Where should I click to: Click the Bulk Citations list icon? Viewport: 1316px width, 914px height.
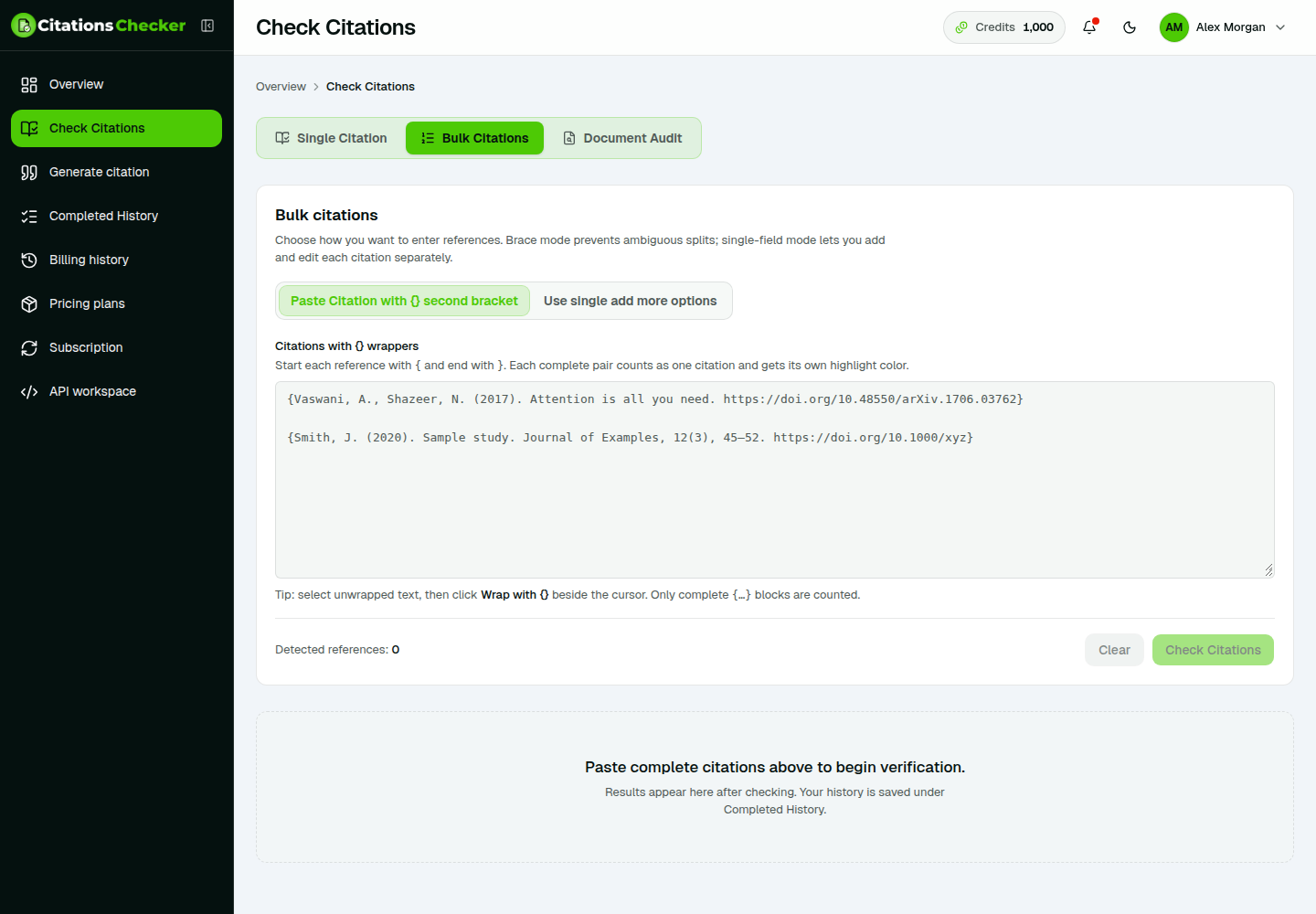[428, 138]
